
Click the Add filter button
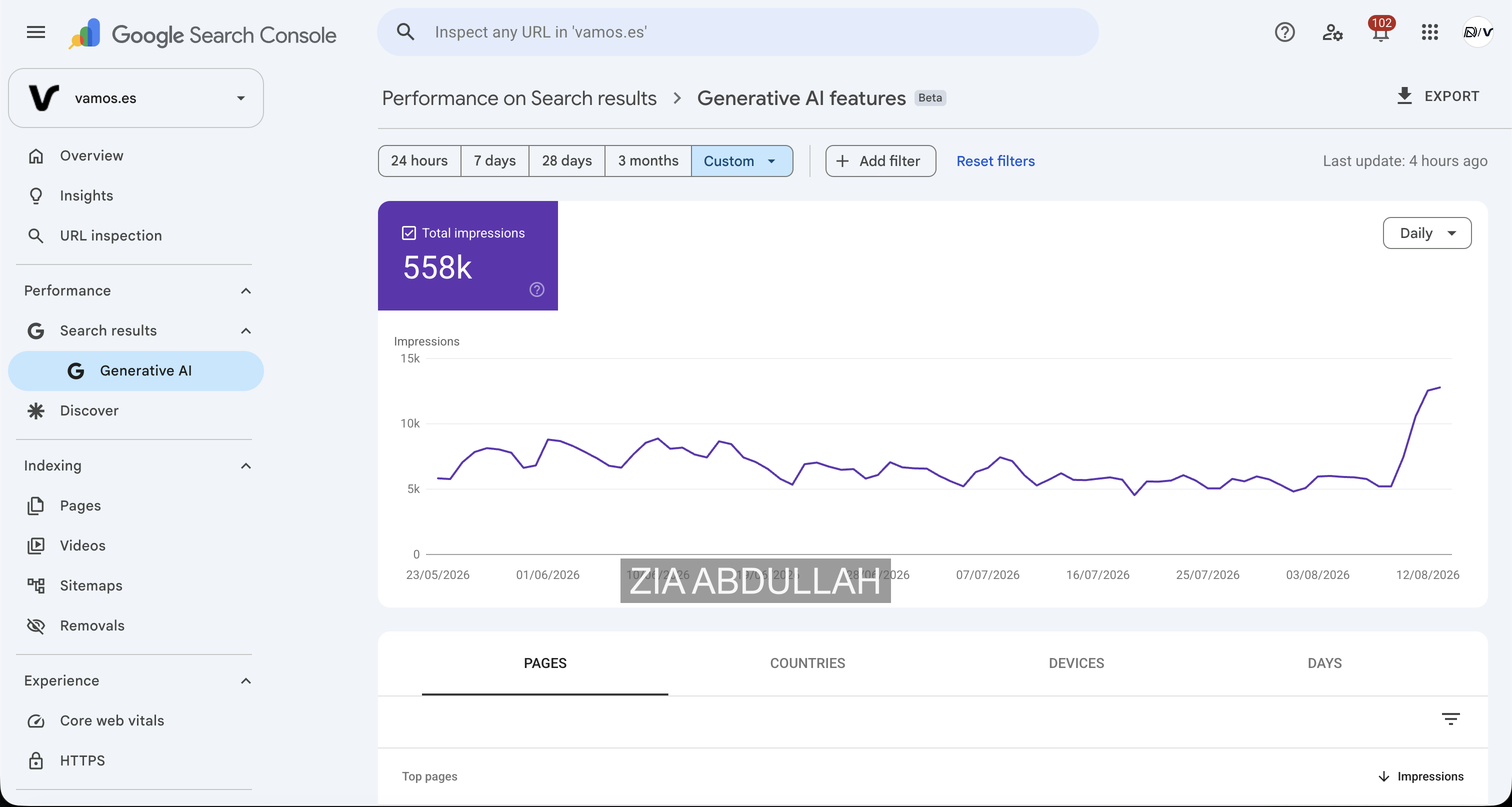tap(880, 161)
